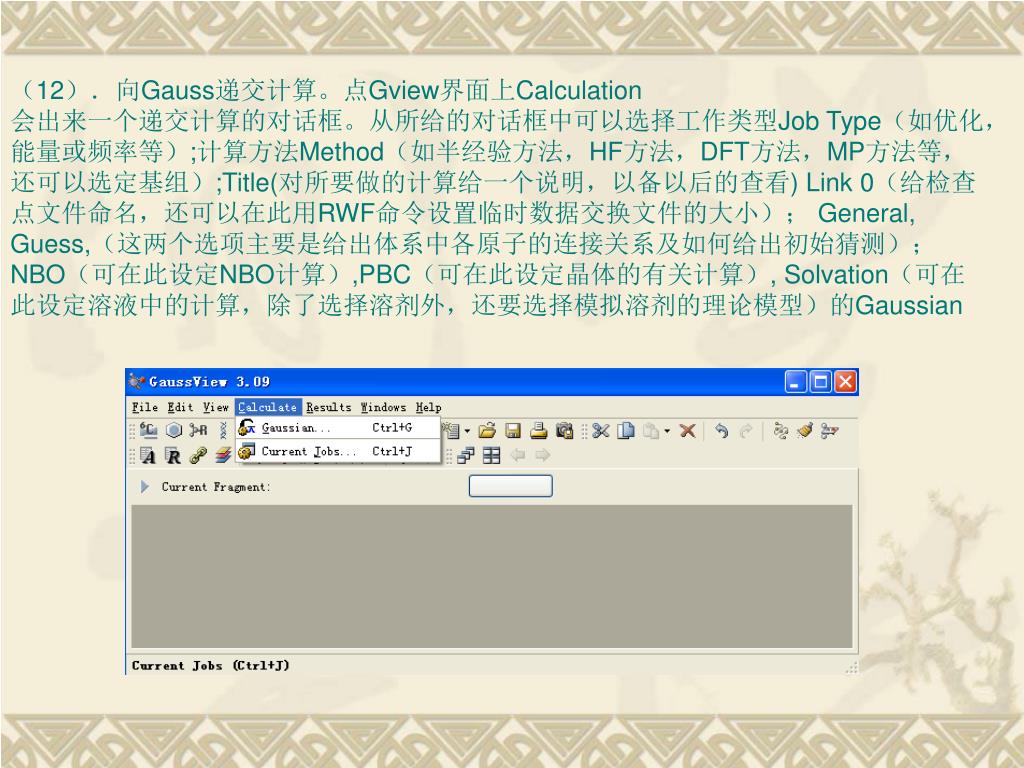Screen dimensions: 1024x768
Task: Click the cascade windows icon
Action: click(466, 455)
